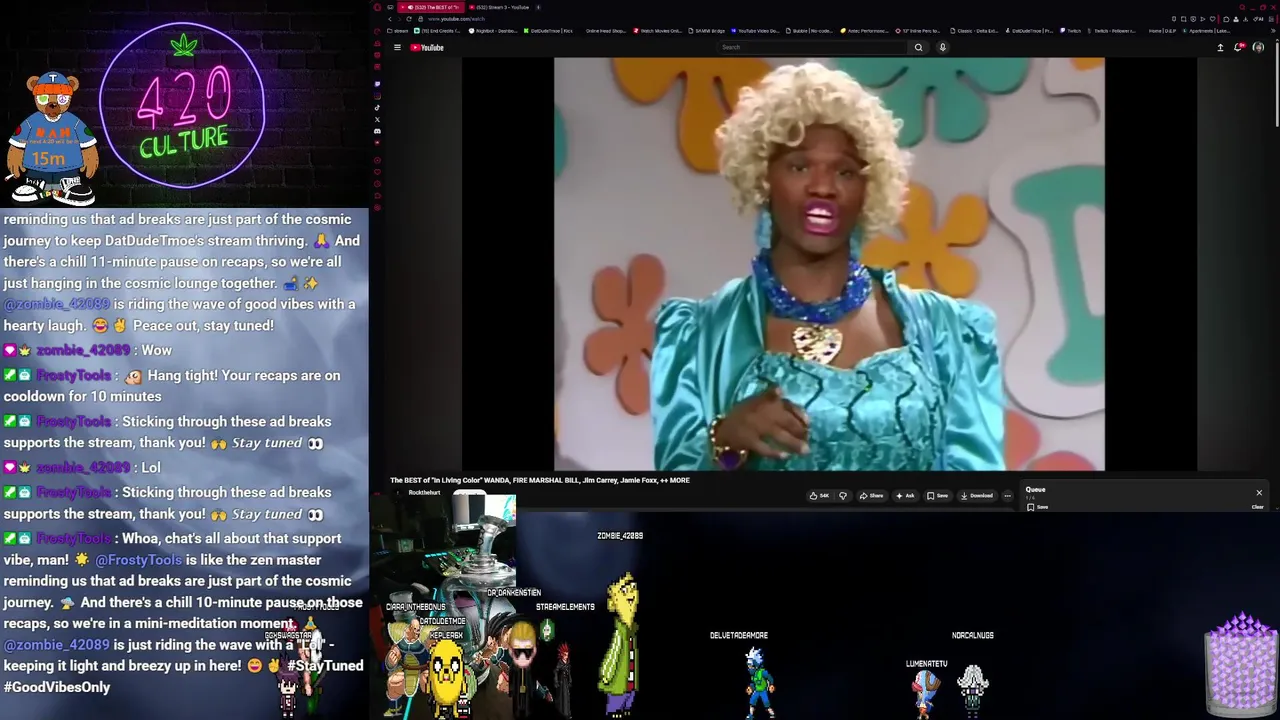1280x720 pixels.
Task: Click zombie_42089 username beside 'Lol'
Action: [x=83, y=467]
